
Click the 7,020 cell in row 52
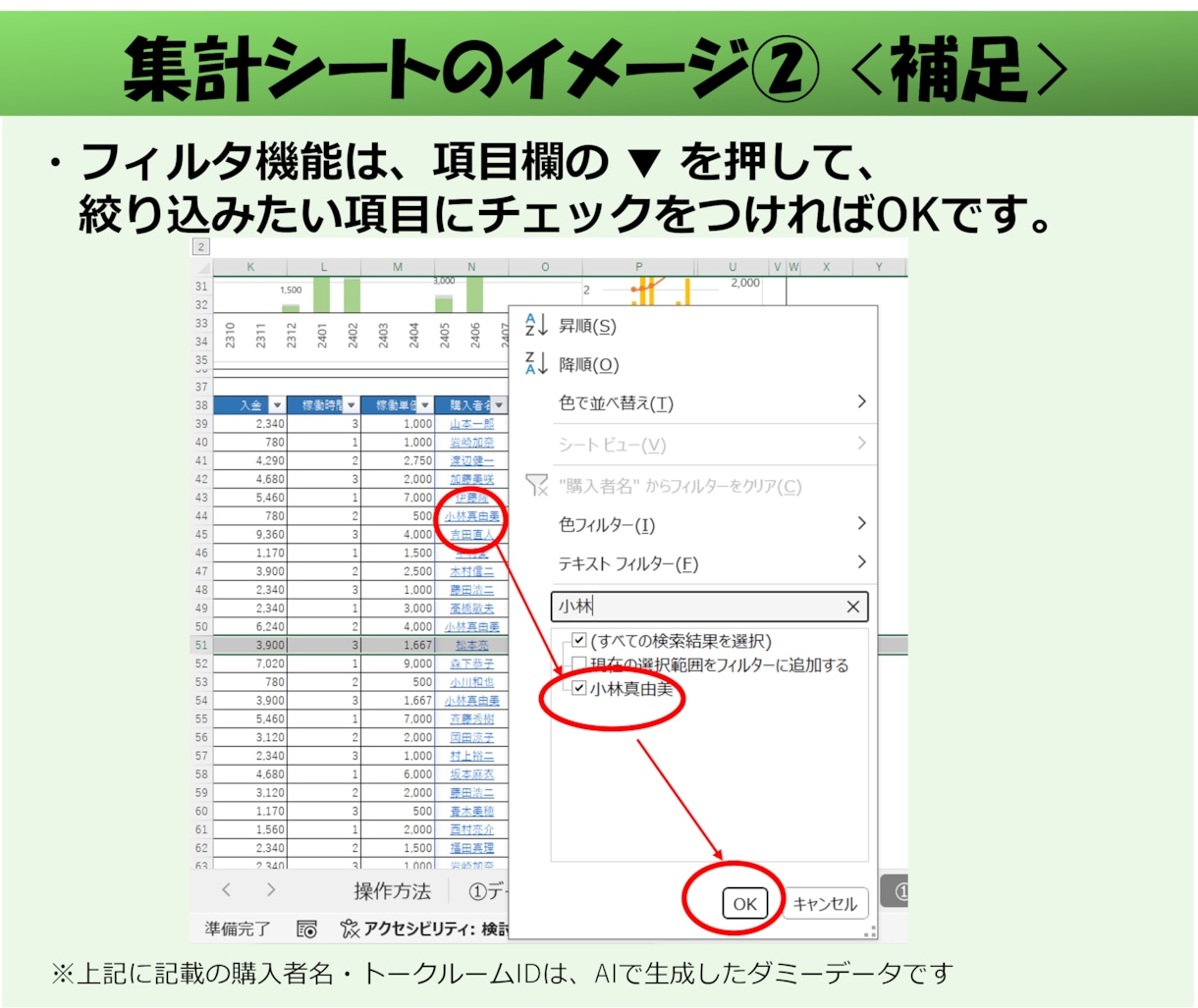pyautogui.click(x=250, y=663)
